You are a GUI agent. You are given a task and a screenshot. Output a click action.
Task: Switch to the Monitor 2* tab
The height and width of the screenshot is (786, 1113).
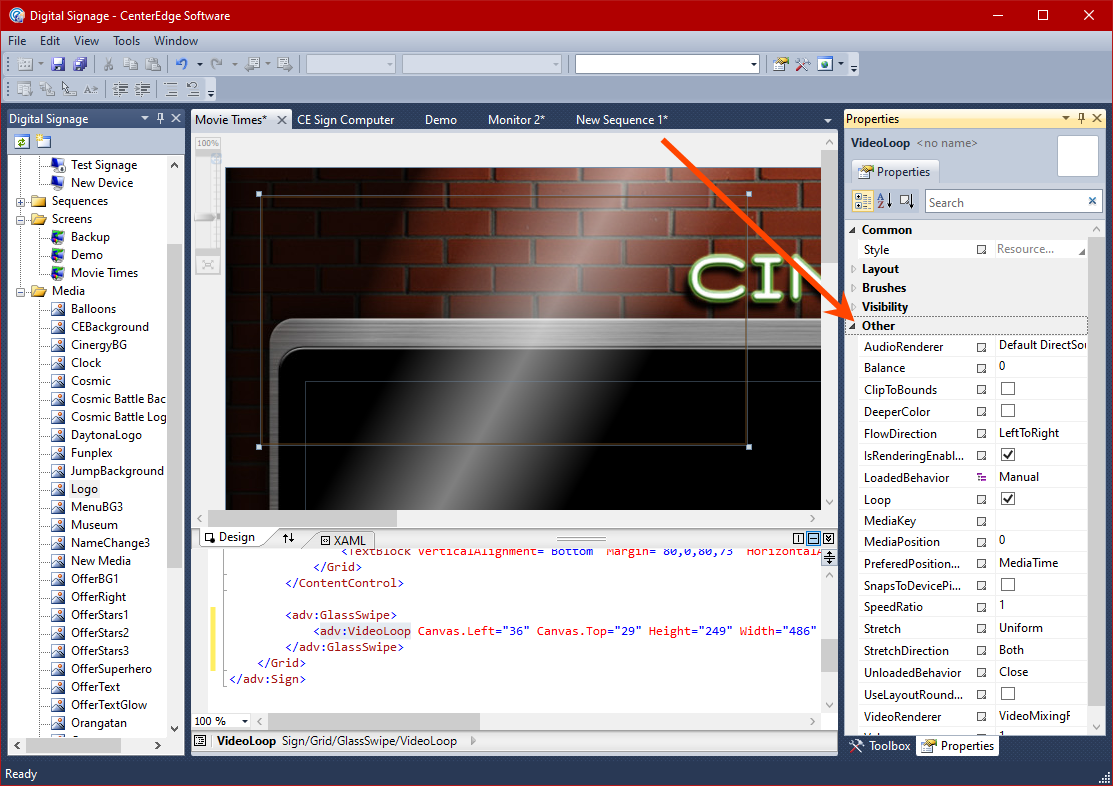click(516, 120)
